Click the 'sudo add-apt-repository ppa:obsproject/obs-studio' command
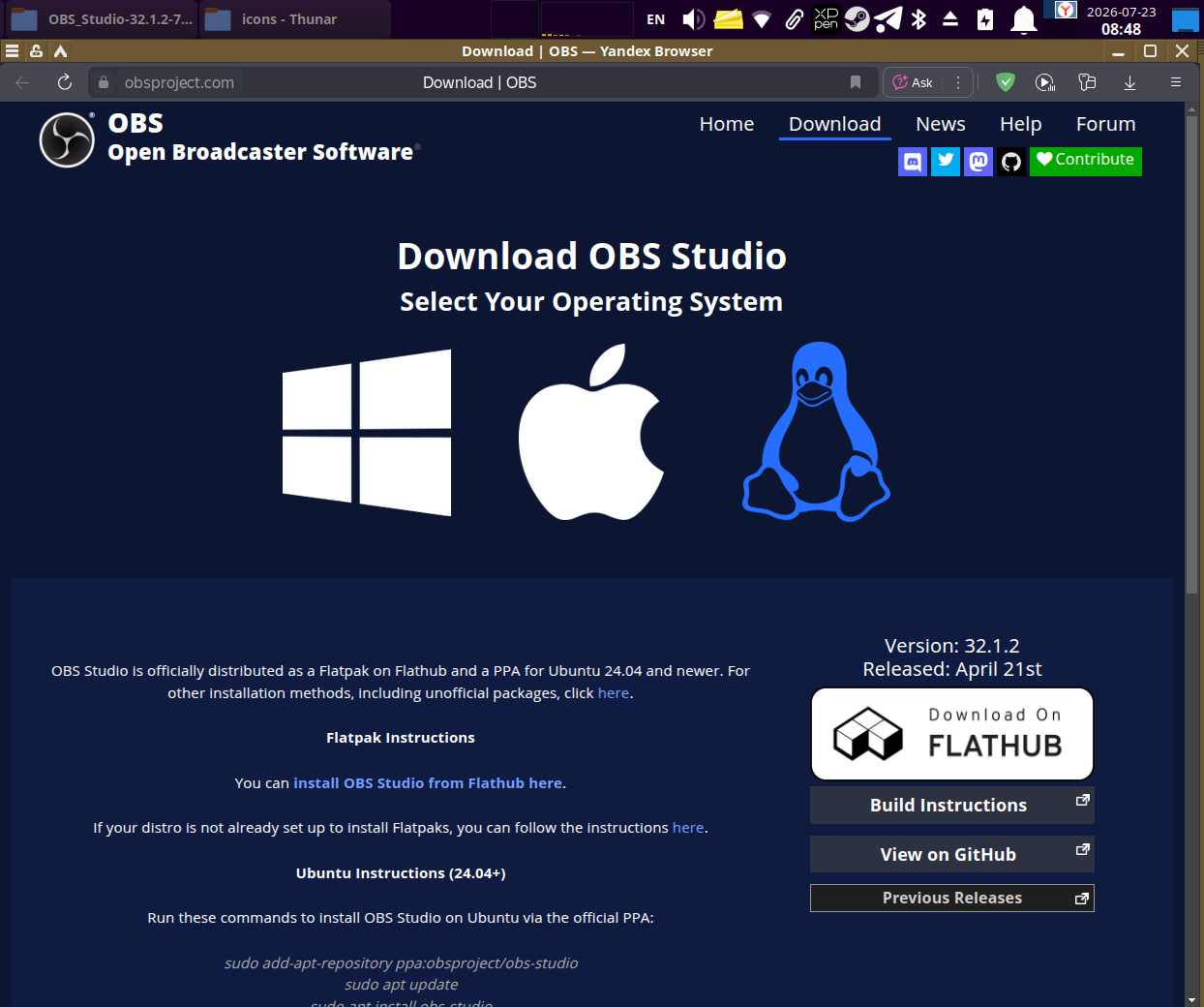1204x1007 pixels. 401,962
